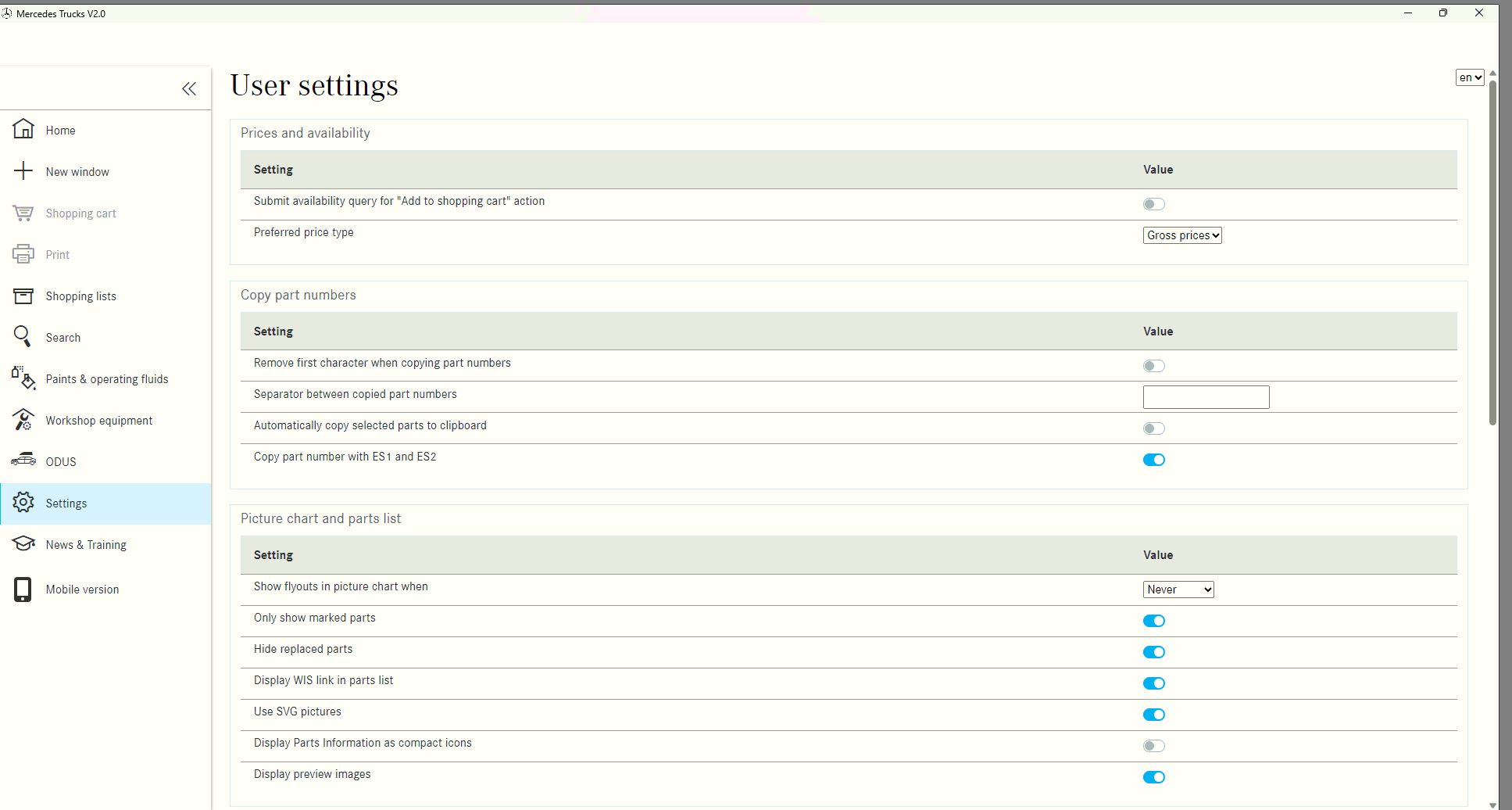The height and width of the screenshot is (810, 1512).
Task: Open the Preferred price type dropdown
Action: (x=1181, y=235)
